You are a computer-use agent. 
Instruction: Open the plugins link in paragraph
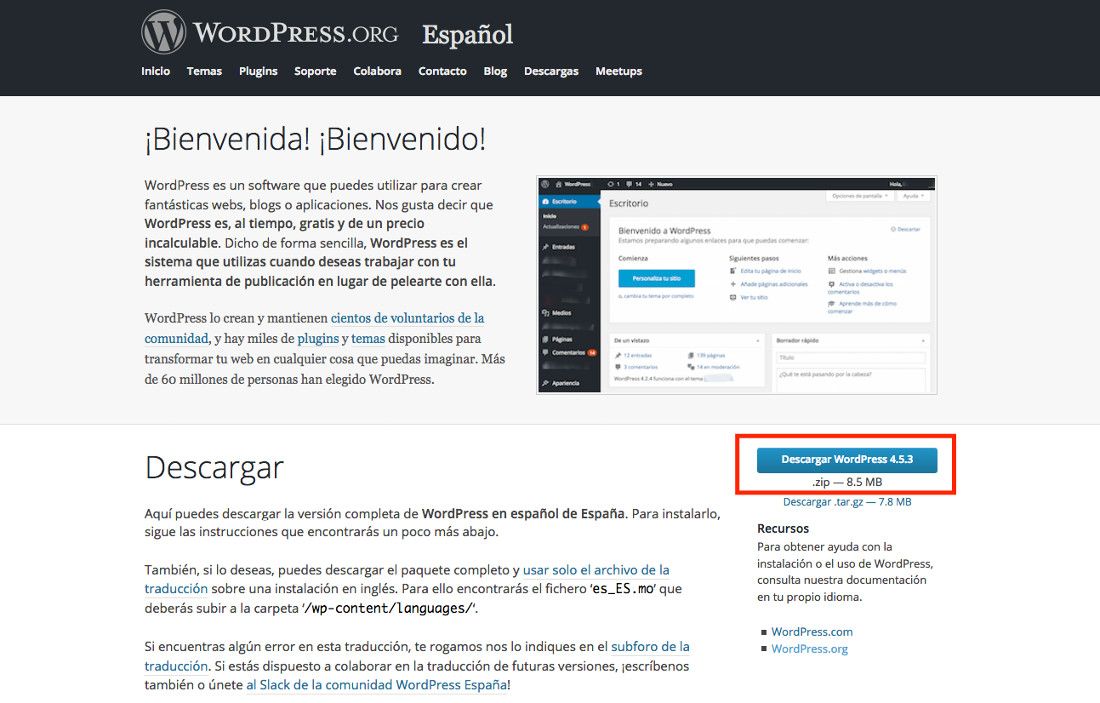pyautogui.click(x=318, y=339)
